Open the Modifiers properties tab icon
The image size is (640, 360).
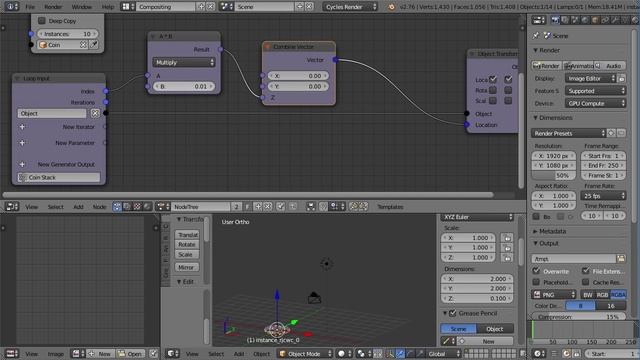[x=615, y=20]
